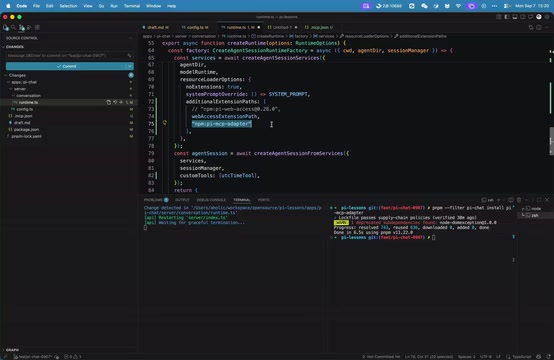Click the new terminal plus icon
This screenshot has height=360, width=554.
tap(499, 200)
